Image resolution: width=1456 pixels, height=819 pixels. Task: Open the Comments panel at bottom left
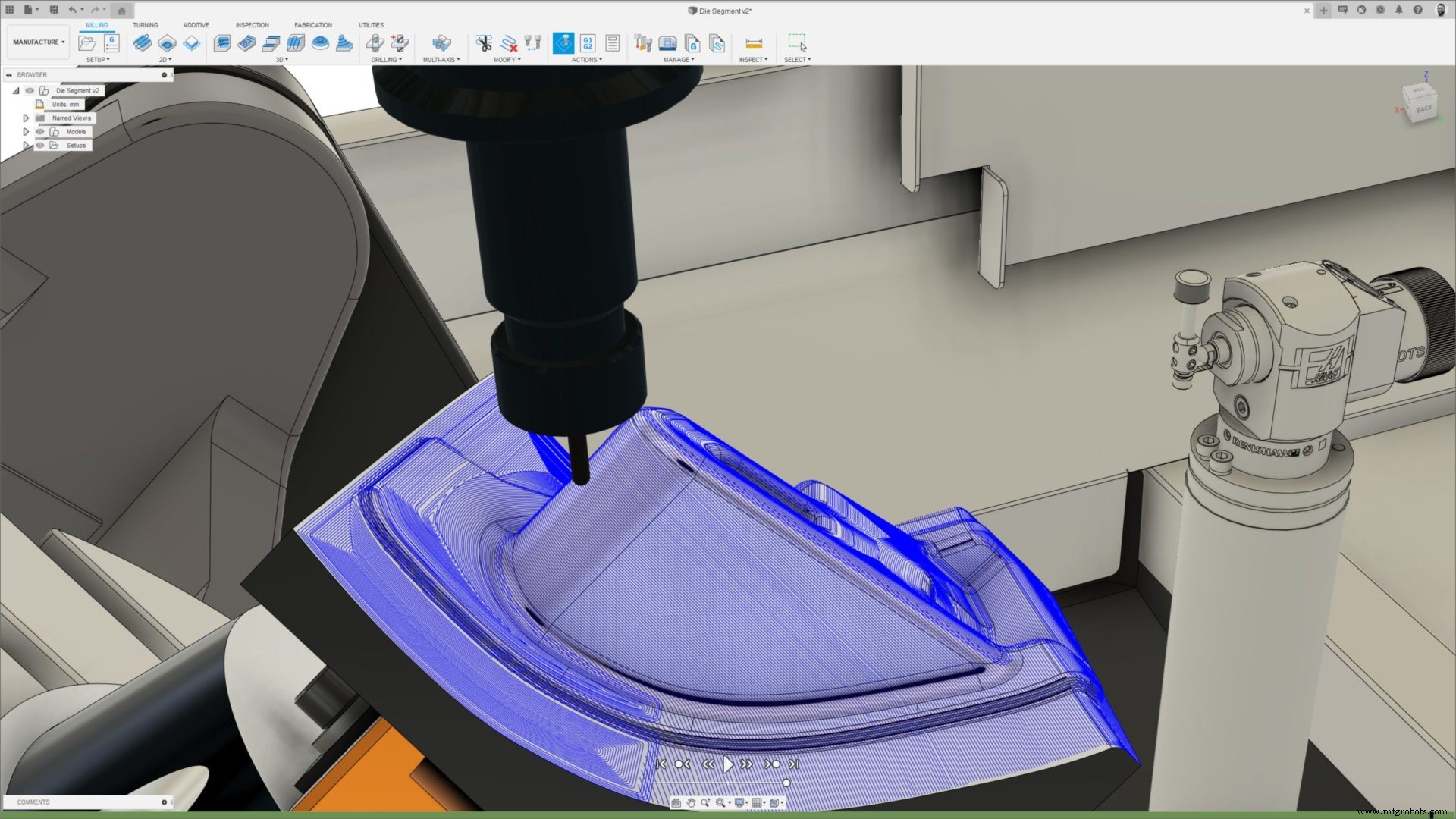(33, 802)
